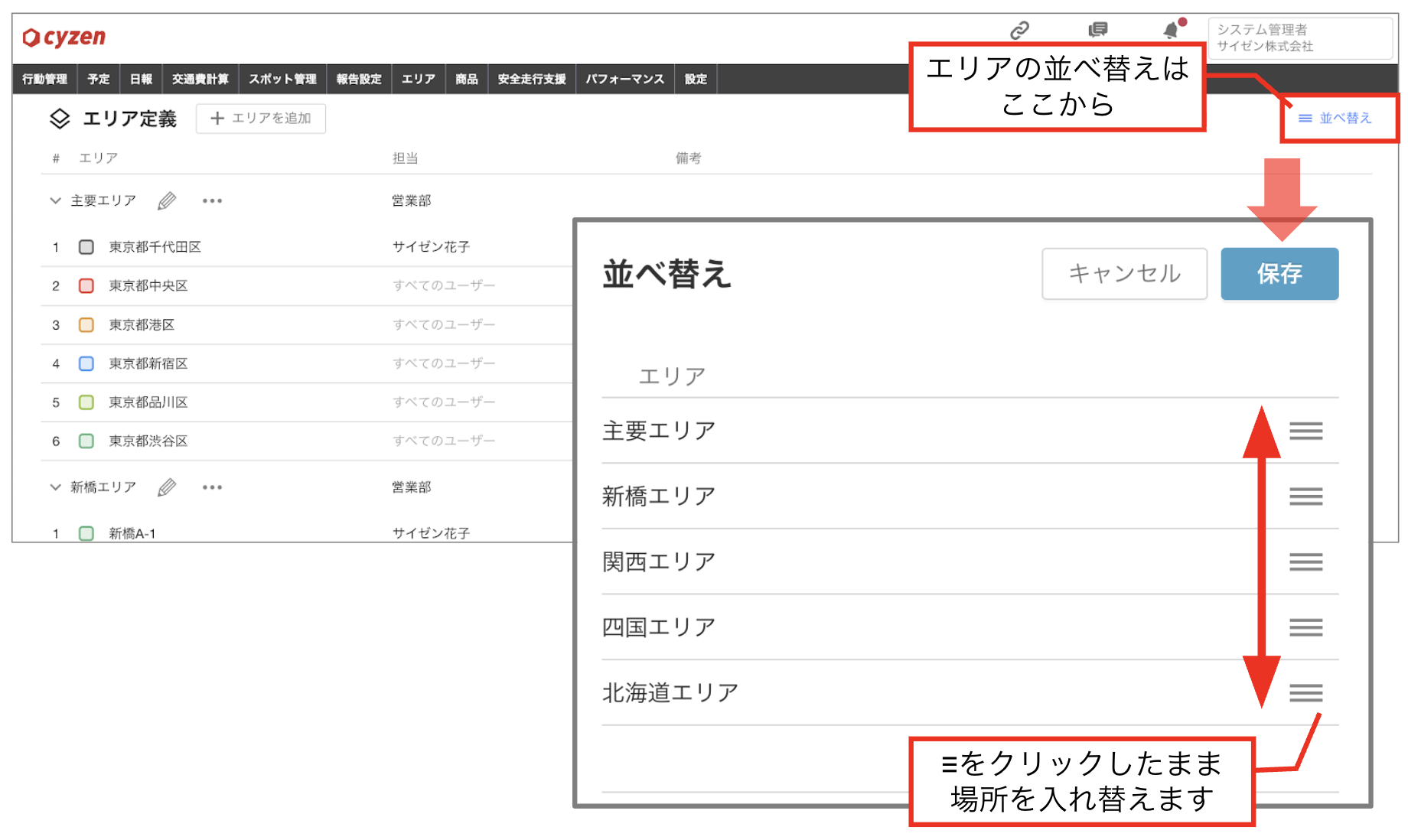Viewport: 1408px width, 840px height.
Task: Select the 東京都千代田区 row name
Action: click(x=155, y=247)
